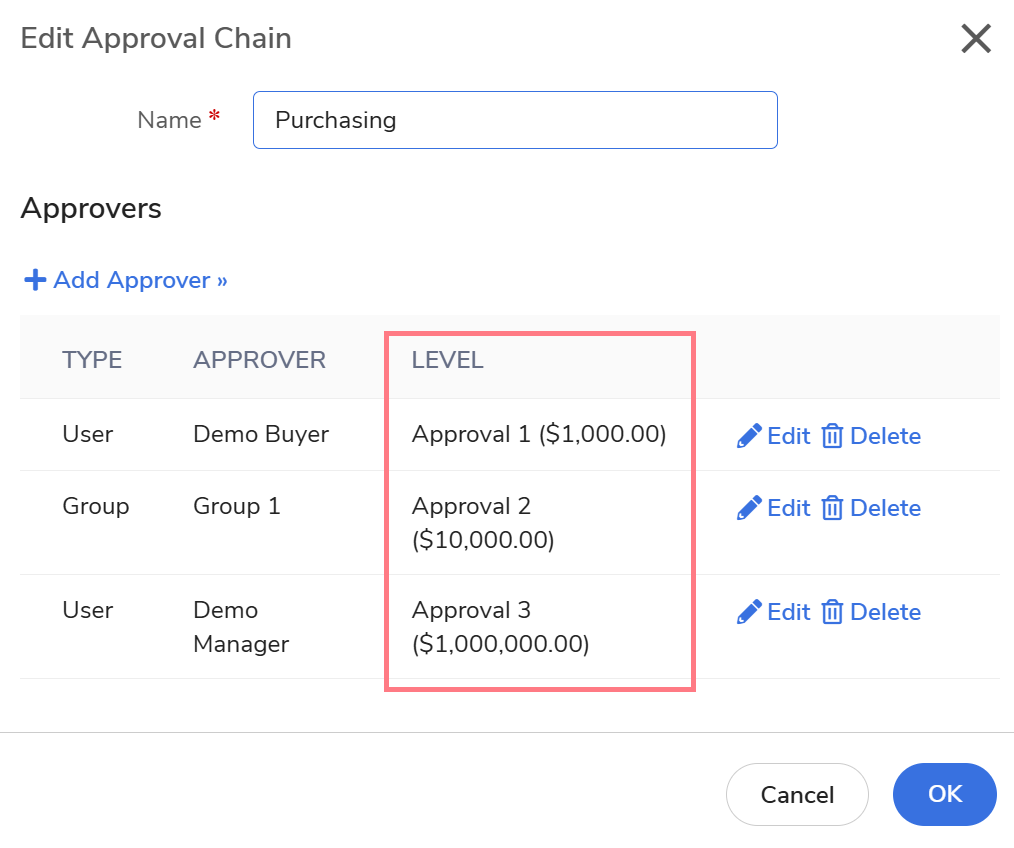Close the Edit Approval Chain dialog

point(975,39)
